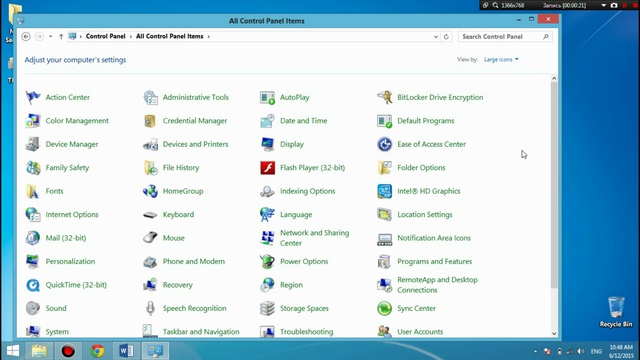Click the Search Control Panel field
The image size is (640, 360).
pos(505,37)
